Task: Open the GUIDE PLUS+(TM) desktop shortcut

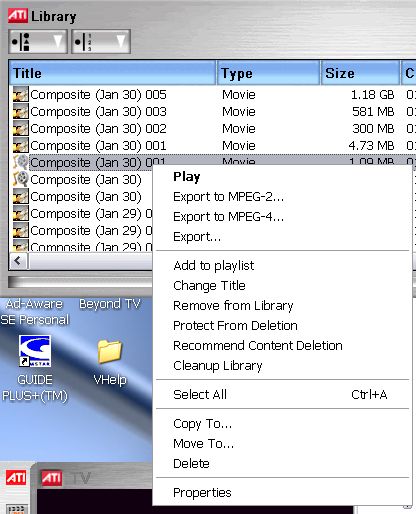Action: 35,351
